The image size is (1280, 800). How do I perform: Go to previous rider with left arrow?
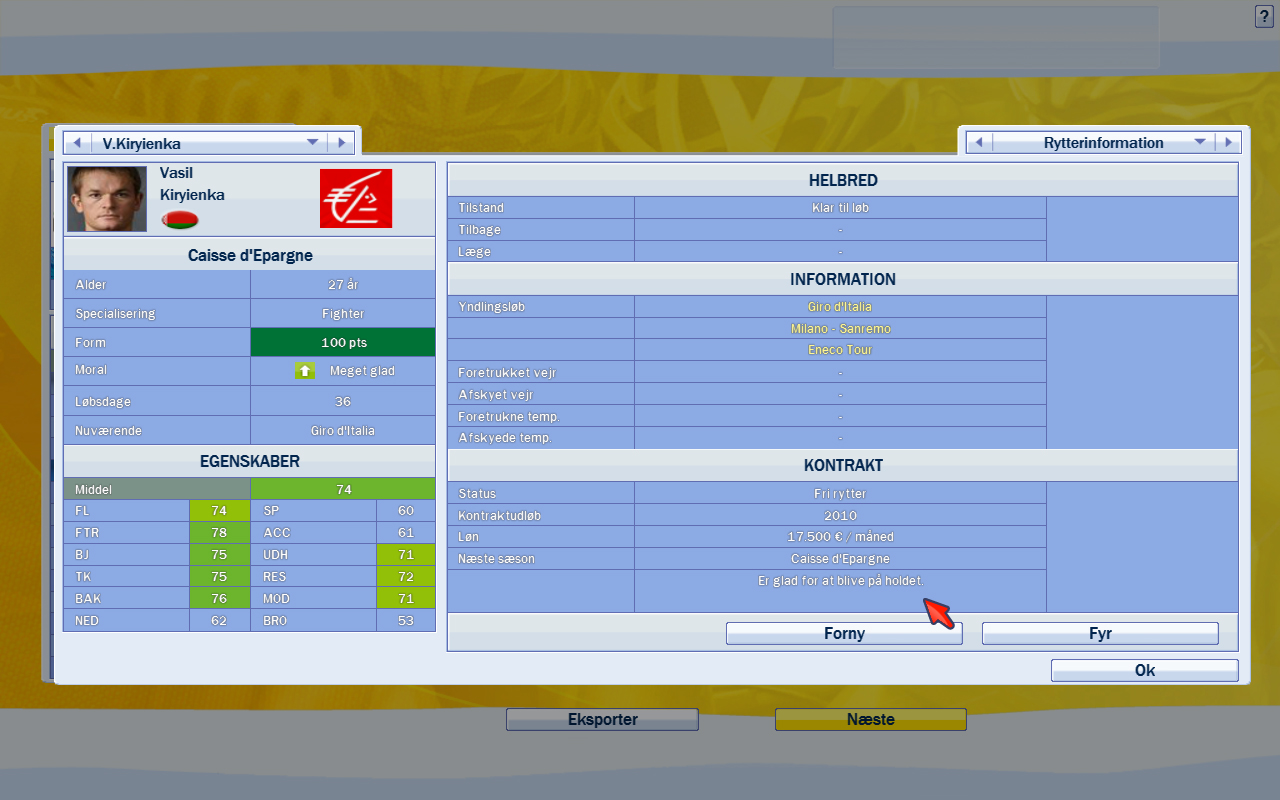(77, 143)
